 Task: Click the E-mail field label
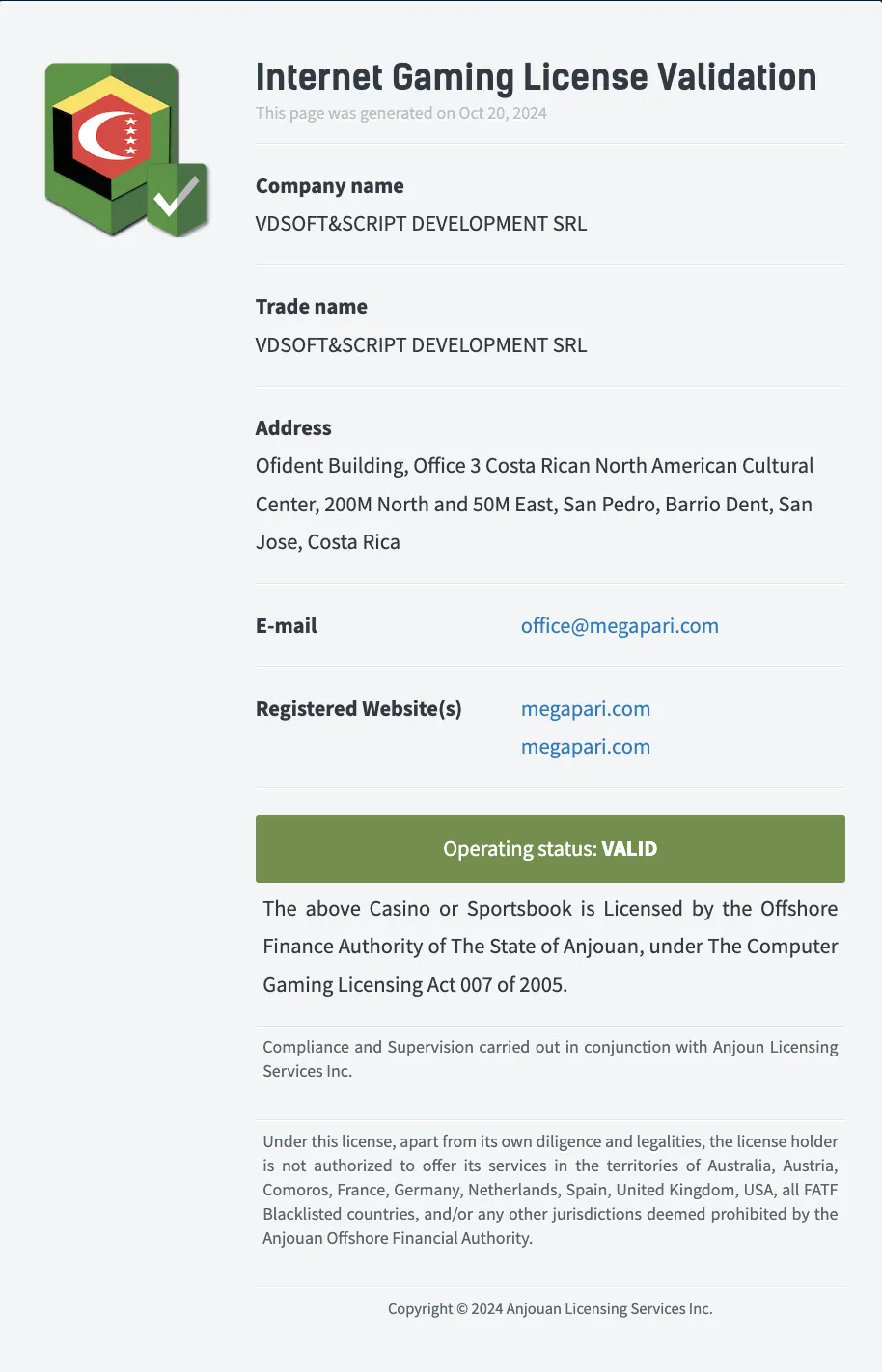(x=287, y=626)
